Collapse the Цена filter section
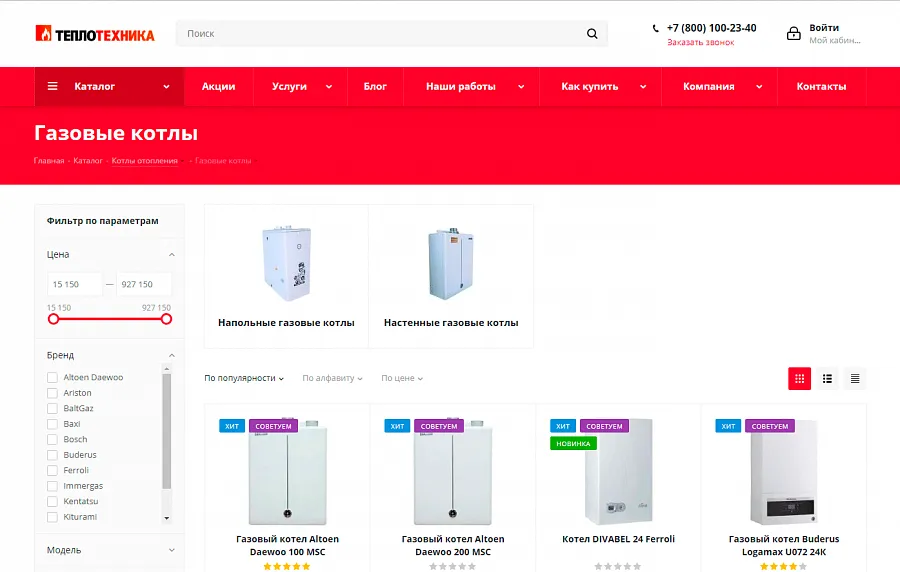900x572 pixels. click(172, 255)
